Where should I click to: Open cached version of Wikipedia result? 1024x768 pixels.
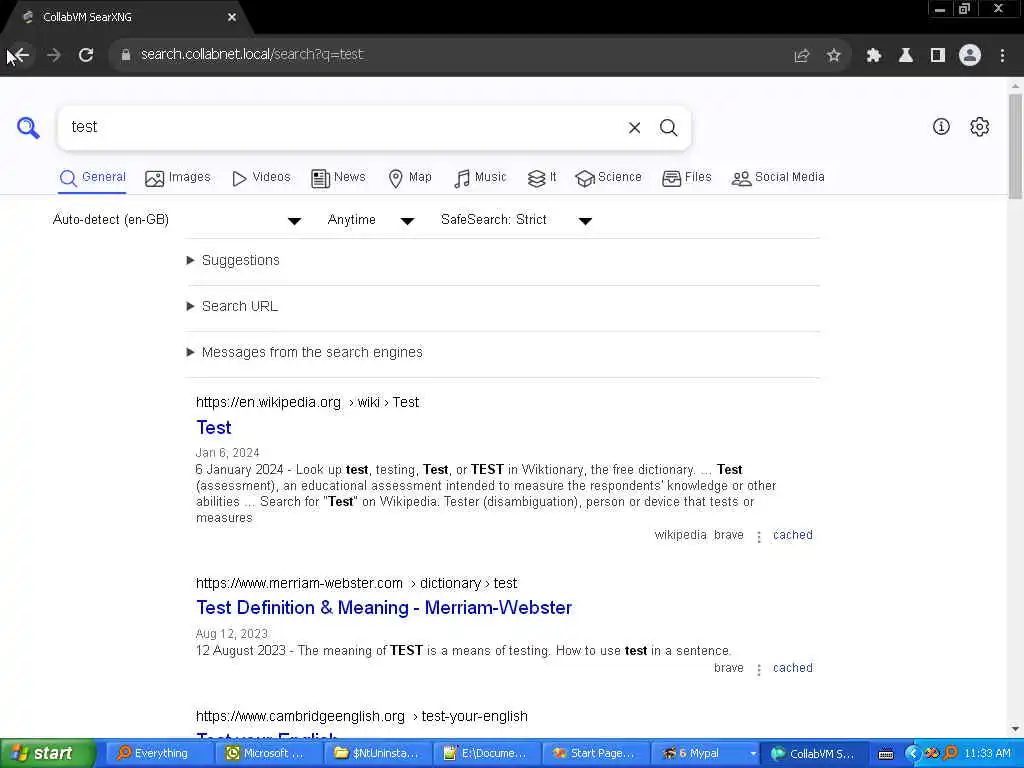click(x=793, y=535)
